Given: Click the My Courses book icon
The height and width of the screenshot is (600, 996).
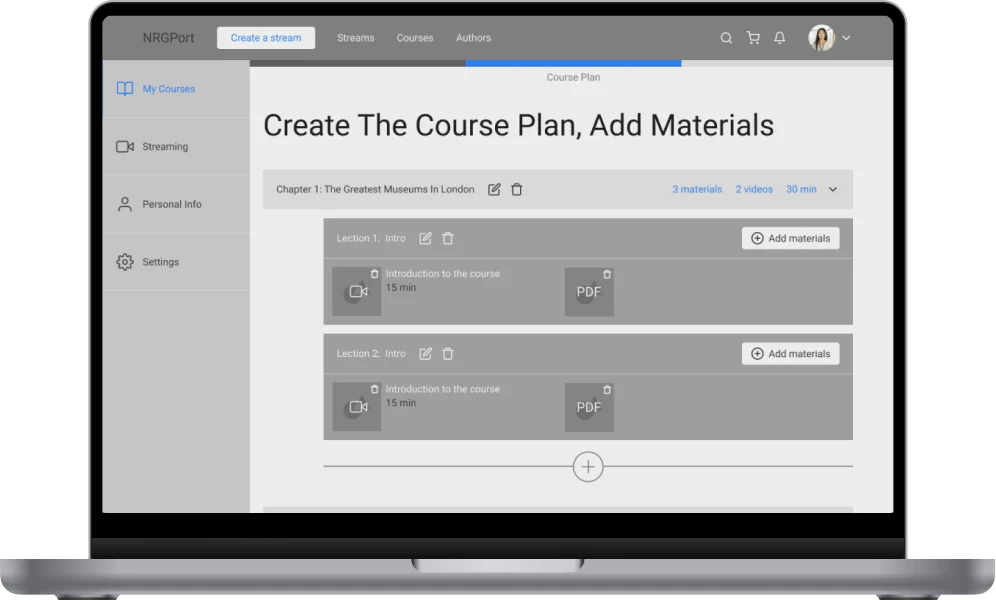Looking at the screenshot, I should tap(125, 89).
